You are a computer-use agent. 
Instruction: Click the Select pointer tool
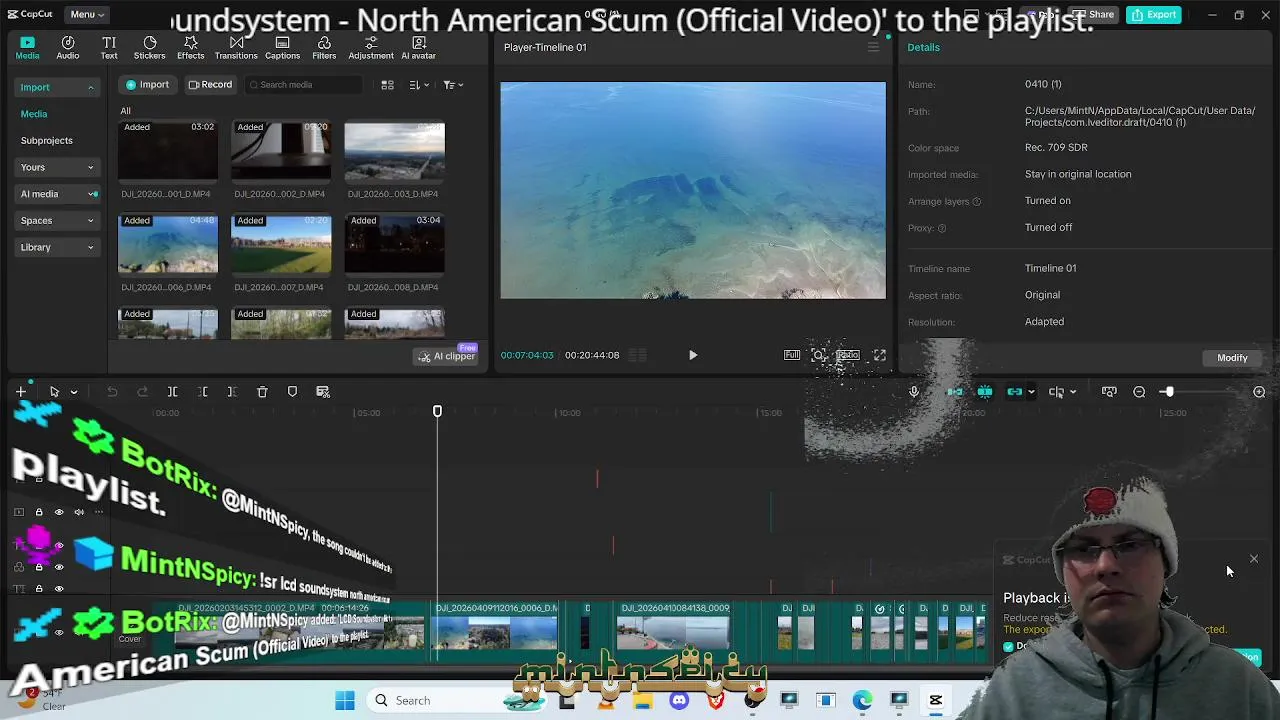(x=54, y=392)
